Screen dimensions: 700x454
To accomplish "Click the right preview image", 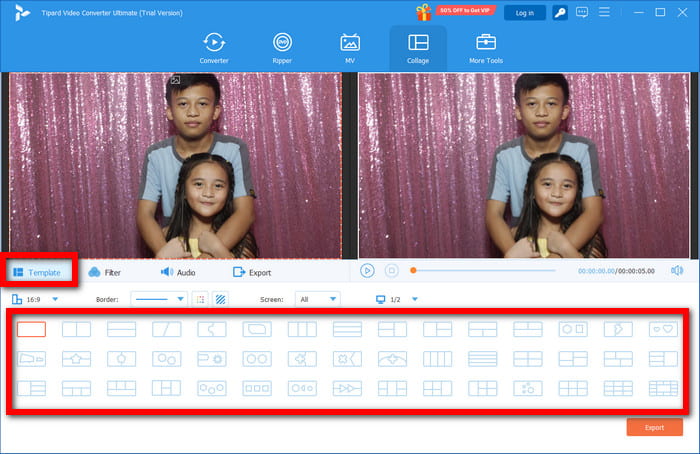I will coord(524,165).
